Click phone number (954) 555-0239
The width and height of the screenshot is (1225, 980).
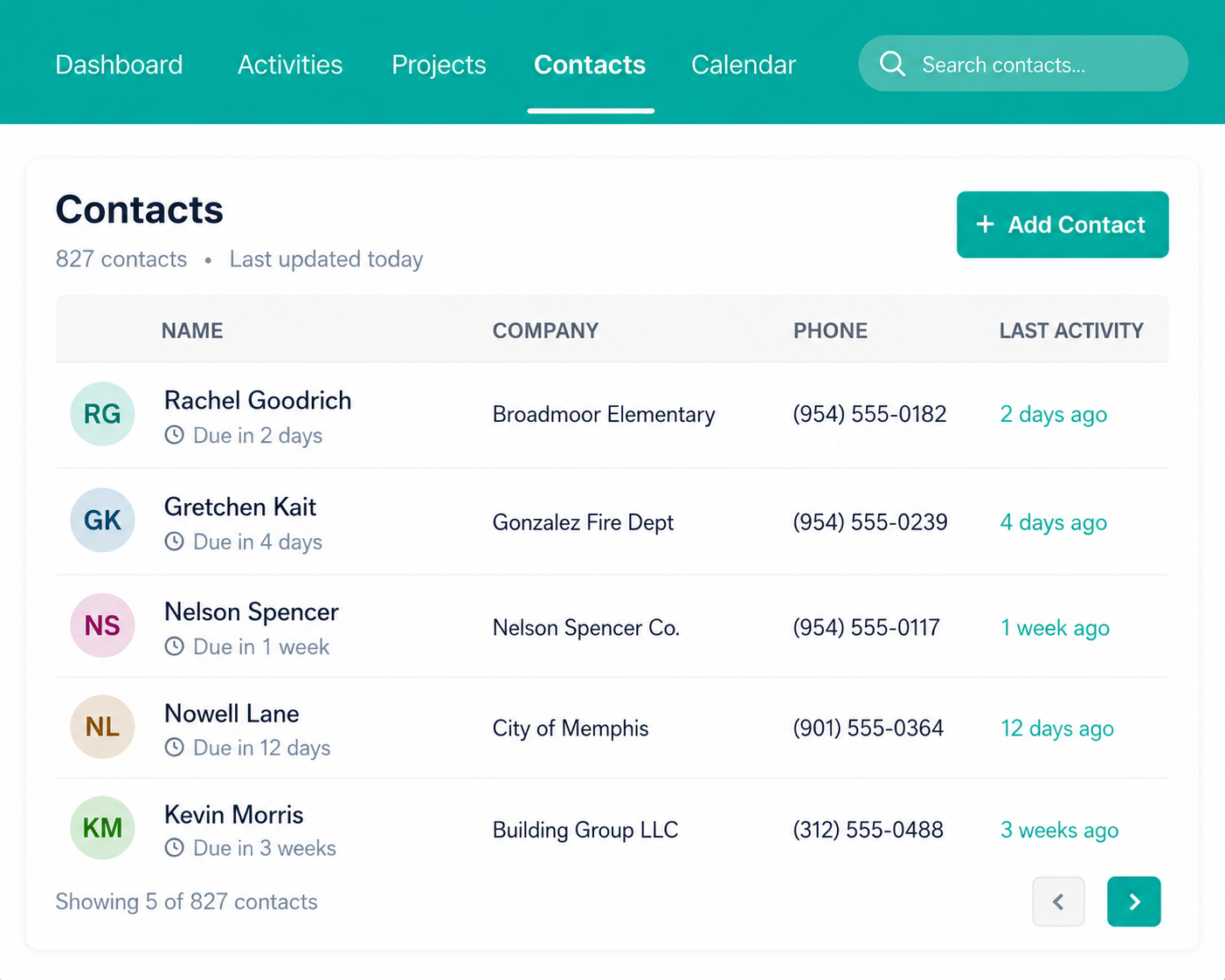pyautogui.click(x=870, y=522)
